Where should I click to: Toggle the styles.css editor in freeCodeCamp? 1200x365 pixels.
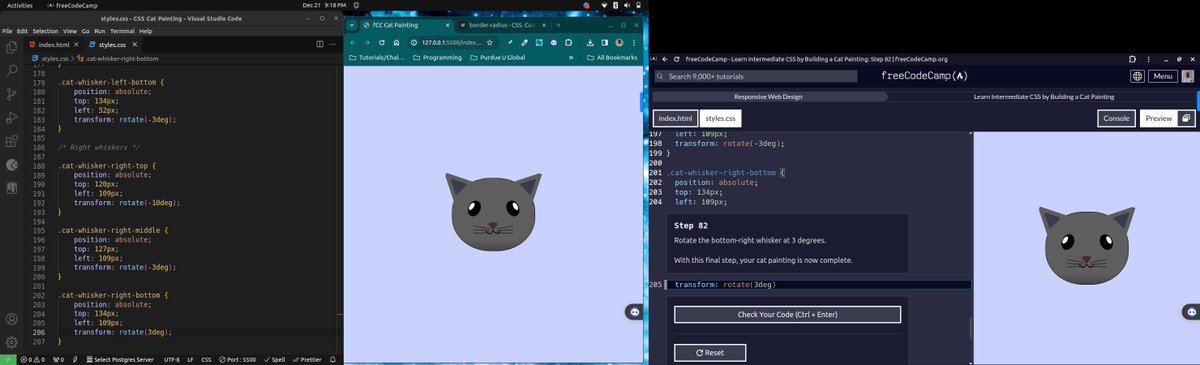(720, 118)
